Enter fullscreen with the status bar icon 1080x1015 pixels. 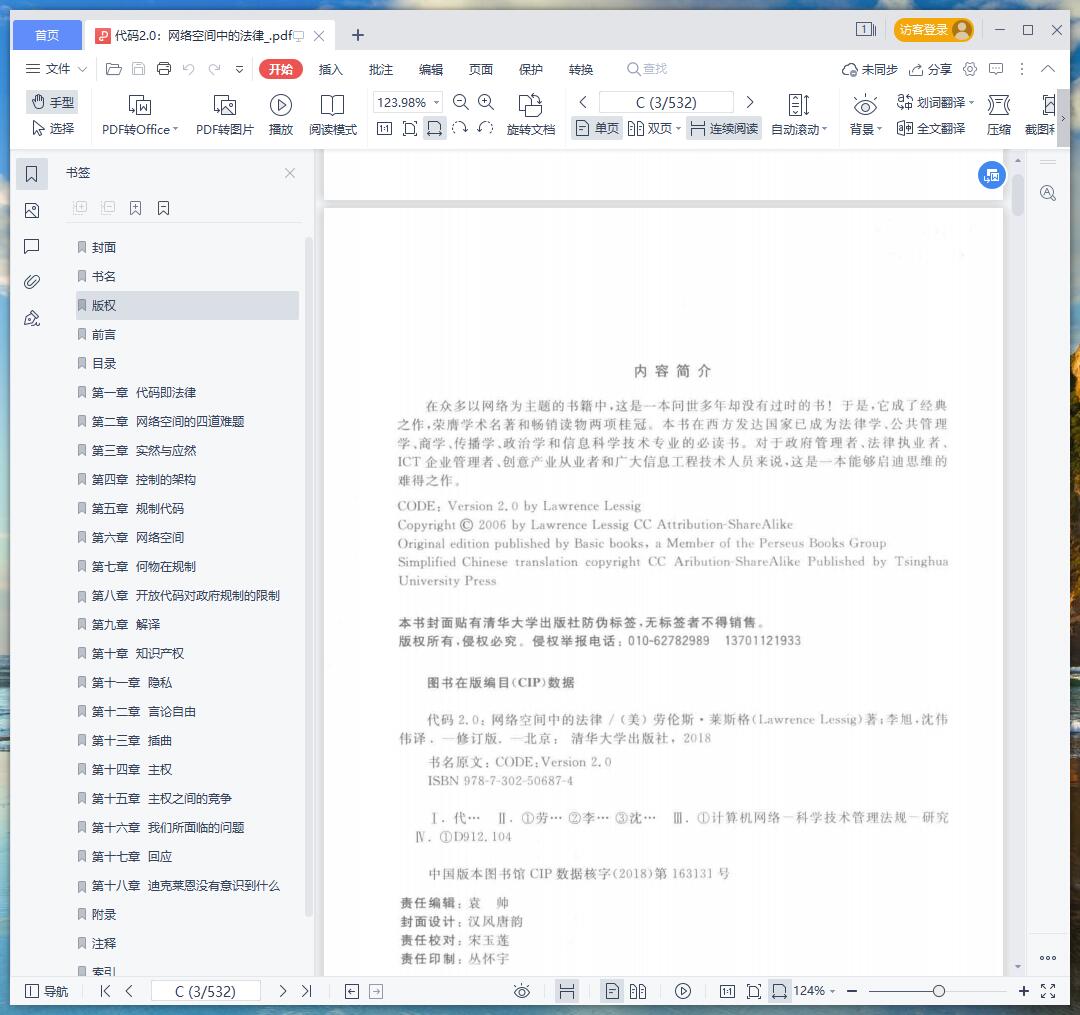point(1048,991)
